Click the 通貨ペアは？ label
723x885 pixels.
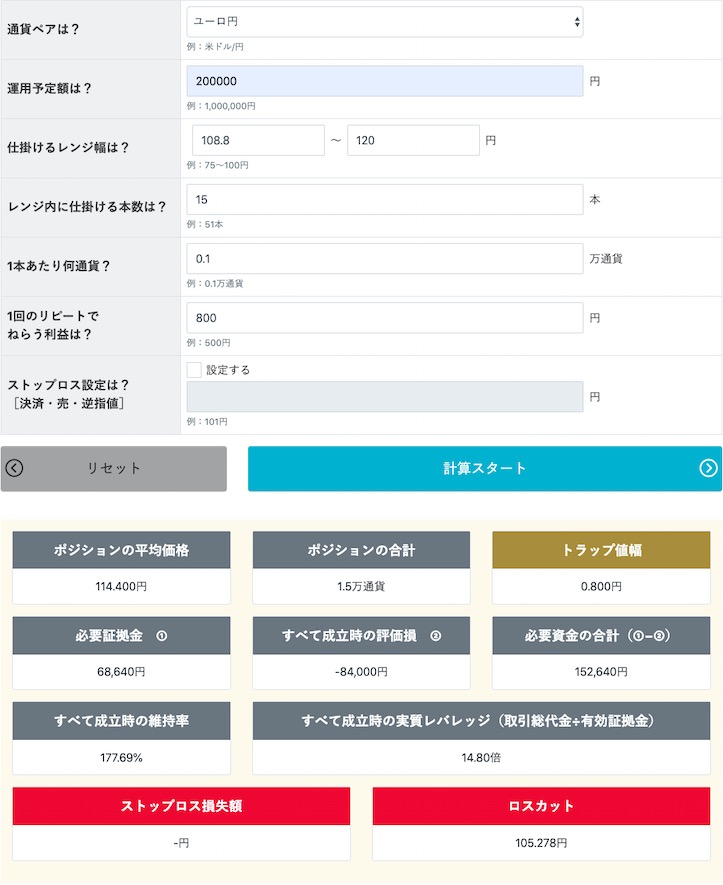pyautogui.click(x=43, y=29)
